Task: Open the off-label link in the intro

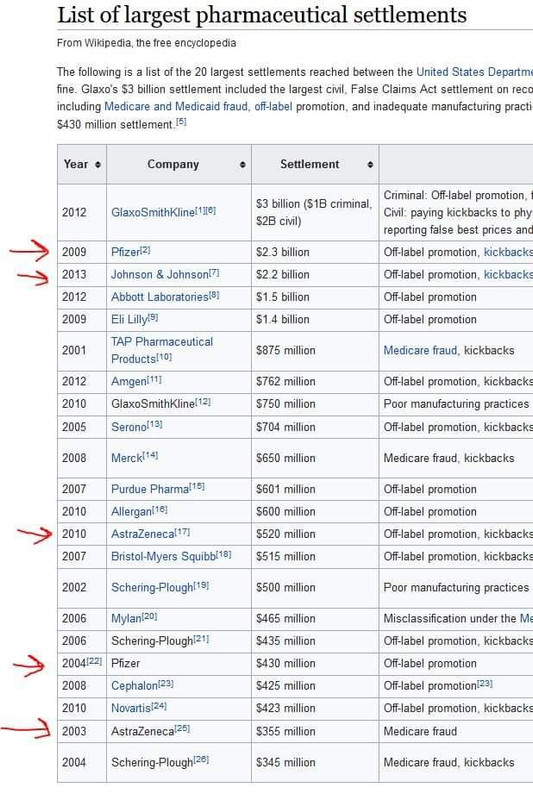Action: [273, 107]
